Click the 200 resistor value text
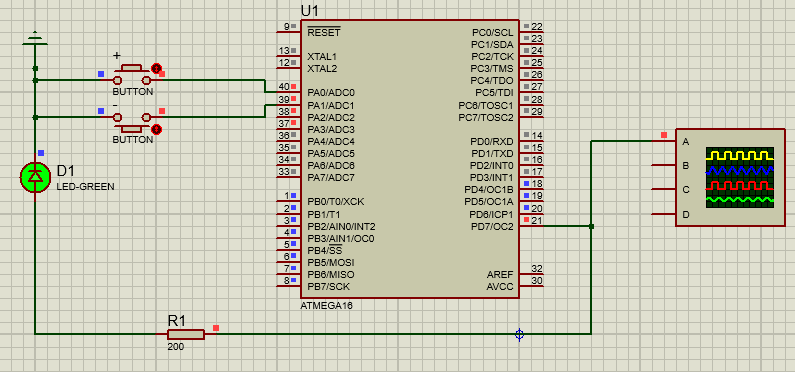Viewport: 795px width, 372px height. pos(176,347)
